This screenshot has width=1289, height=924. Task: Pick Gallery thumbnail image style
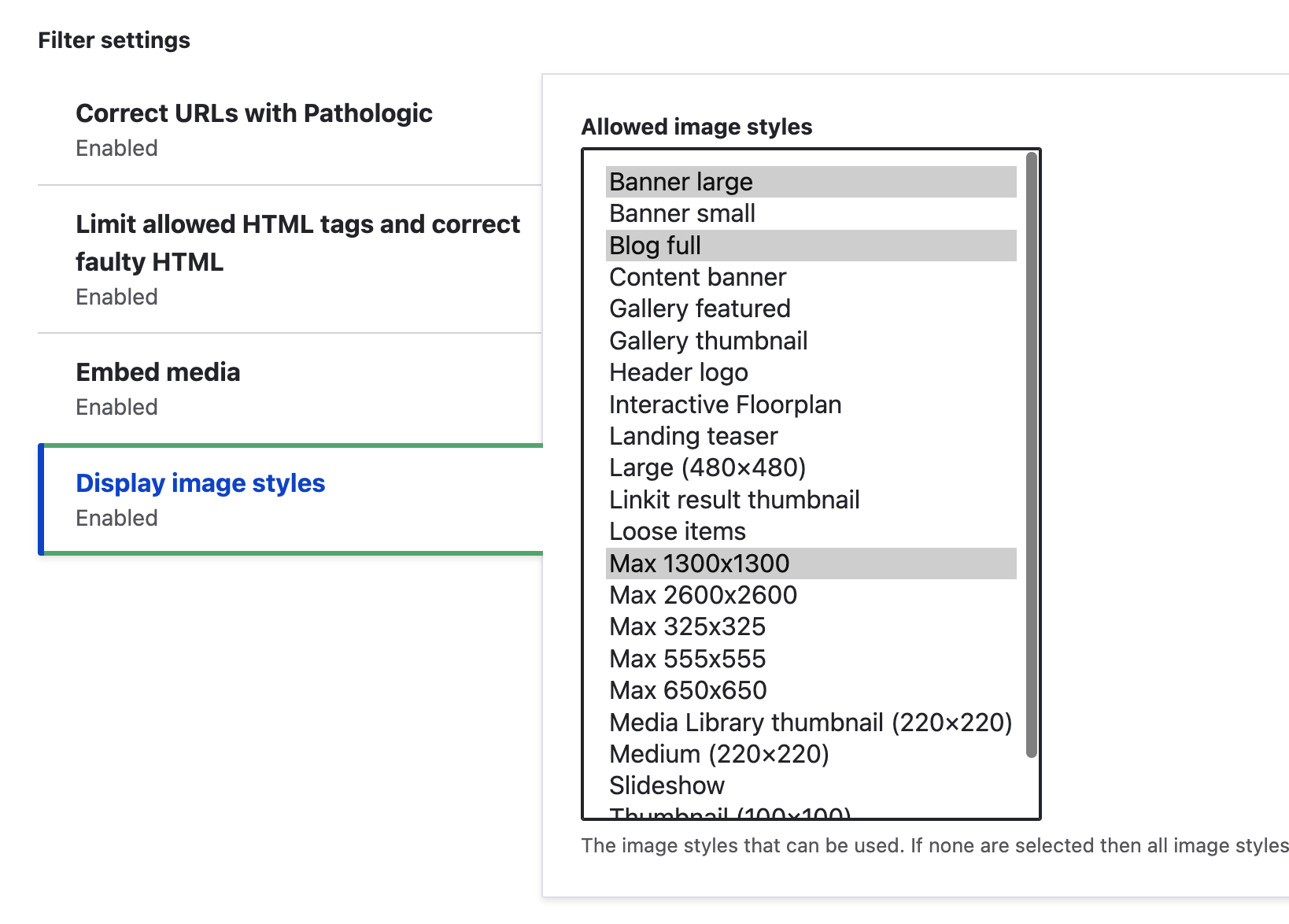[708, 341]
